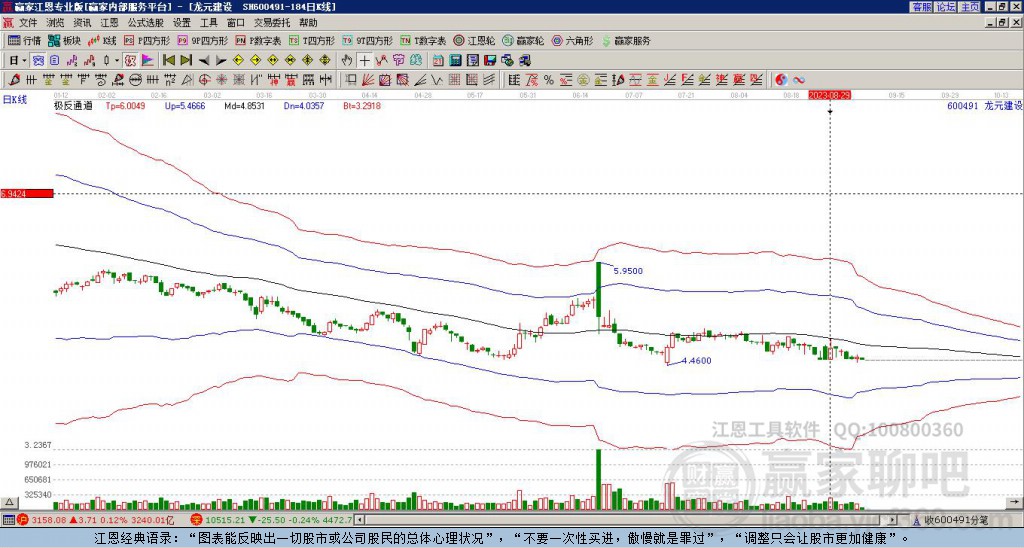Open the 资讯 menu
The height and width of the screenshot is (548, 1024).
click(x=82, y=23)
